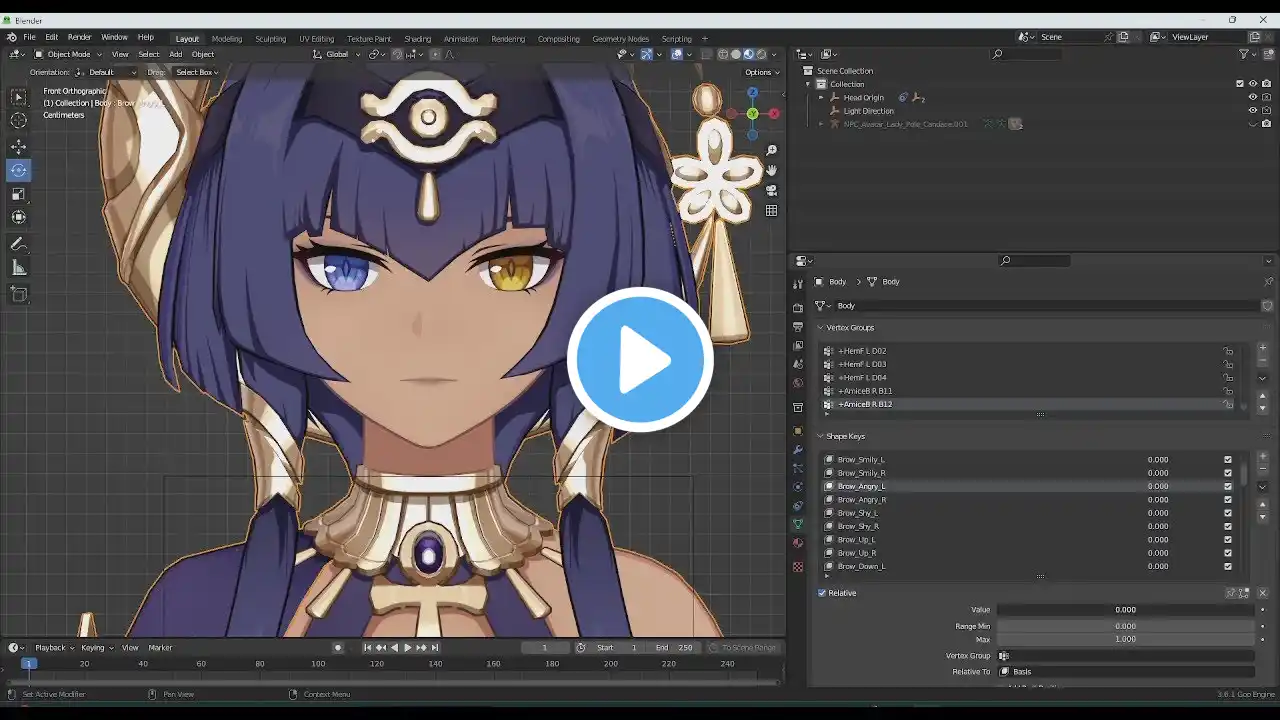
Task: Open the Object Data mesh properties tab
Action: (798, 524)
